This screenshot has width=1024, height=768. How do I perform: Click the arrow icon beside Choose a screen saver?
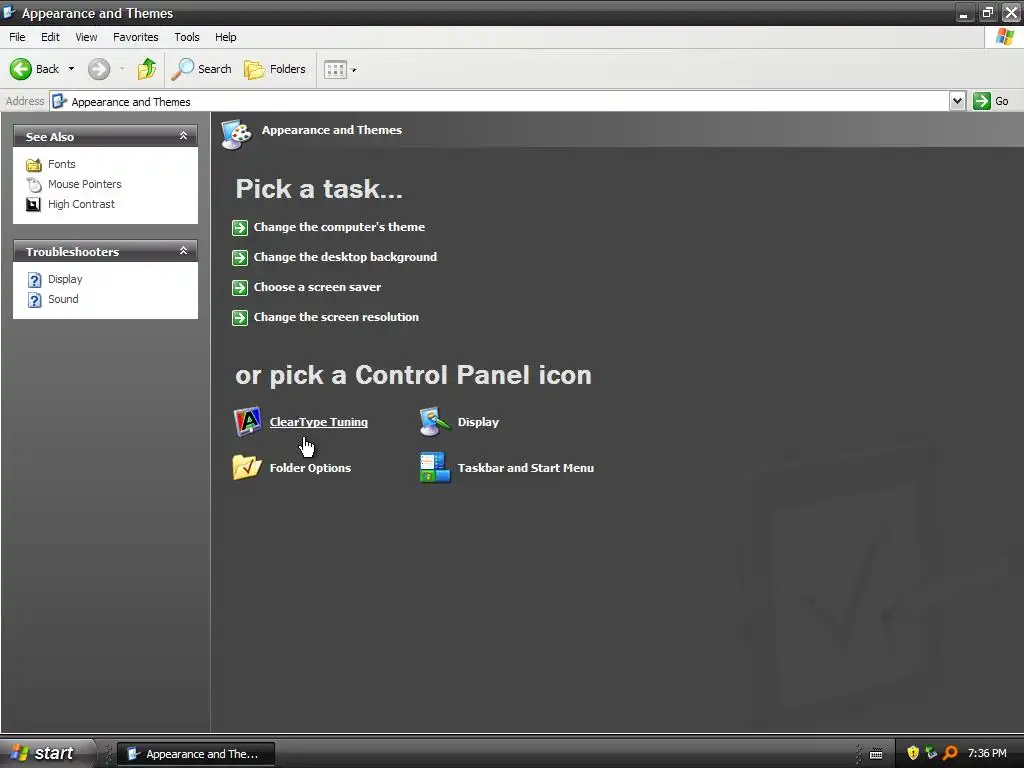[240, 287]
